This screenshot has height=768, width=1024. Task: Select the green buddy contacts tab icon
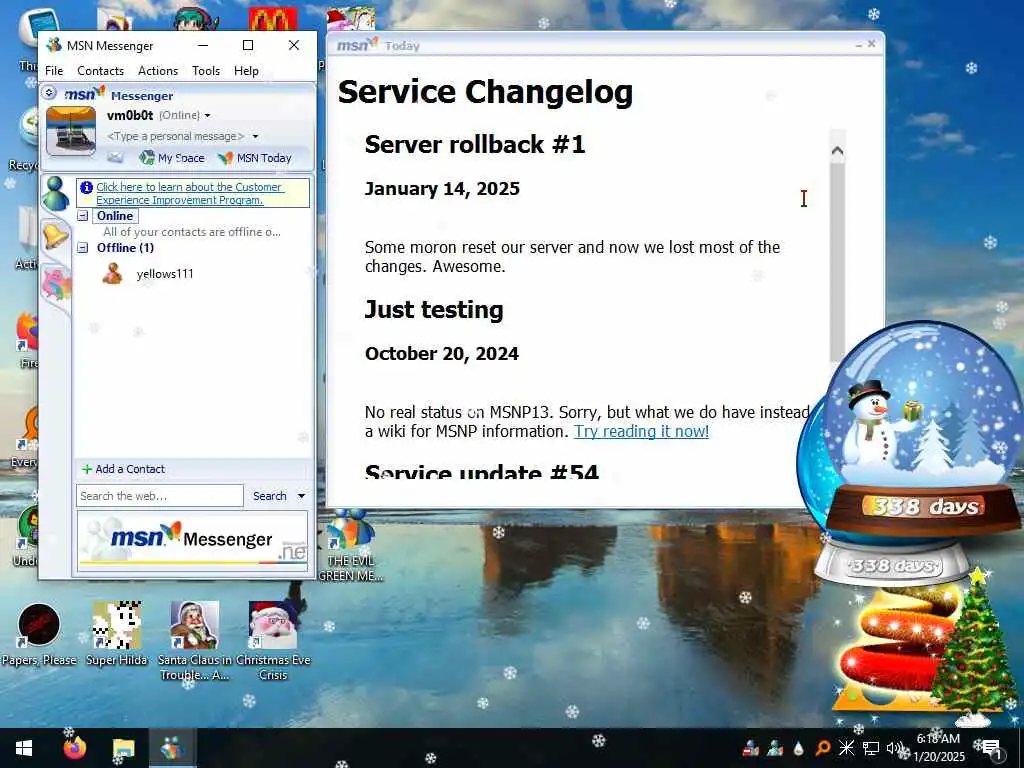56,193
